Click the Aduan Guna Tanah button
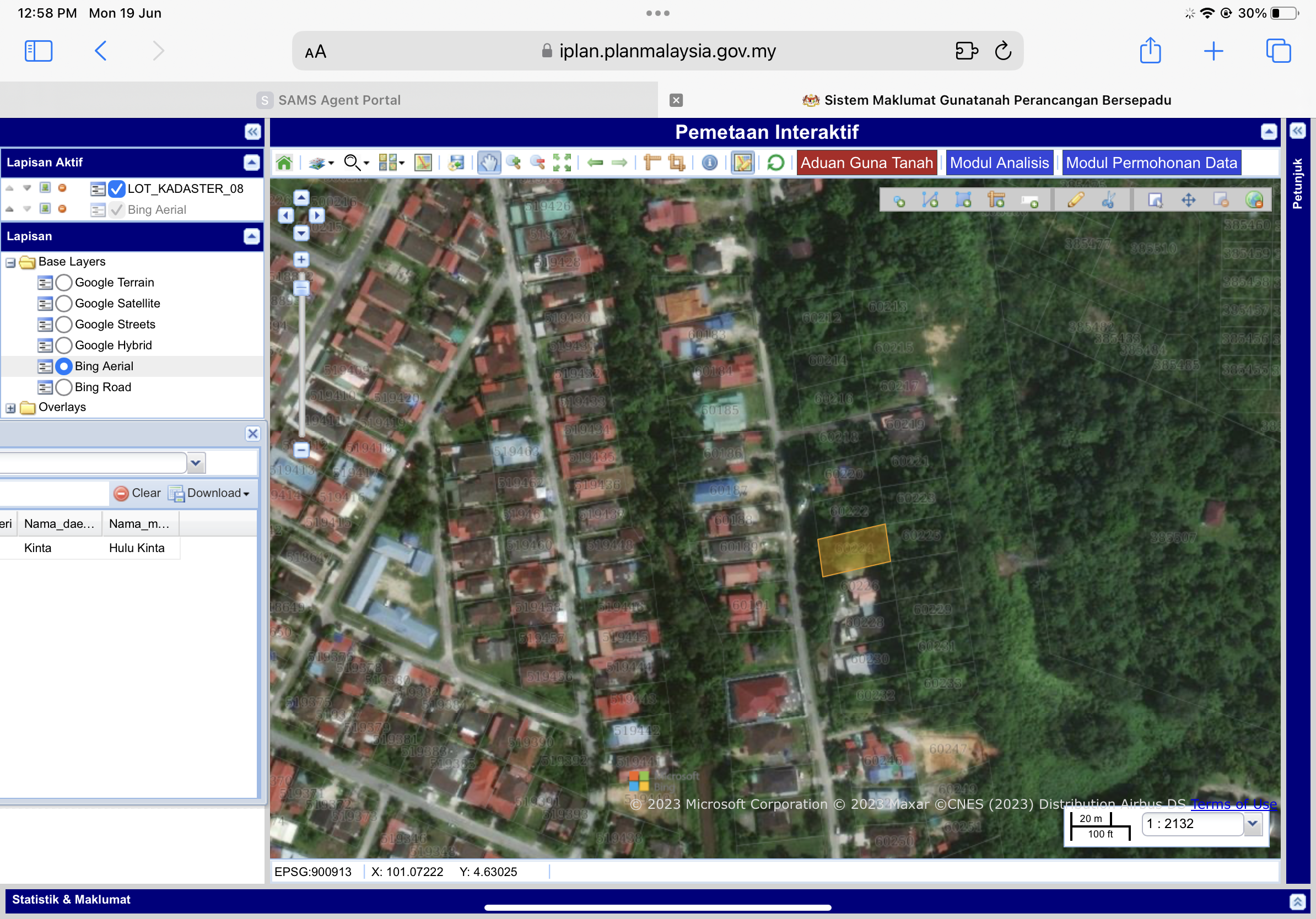This screenshot has height=919, width=1316. [866, 163]
